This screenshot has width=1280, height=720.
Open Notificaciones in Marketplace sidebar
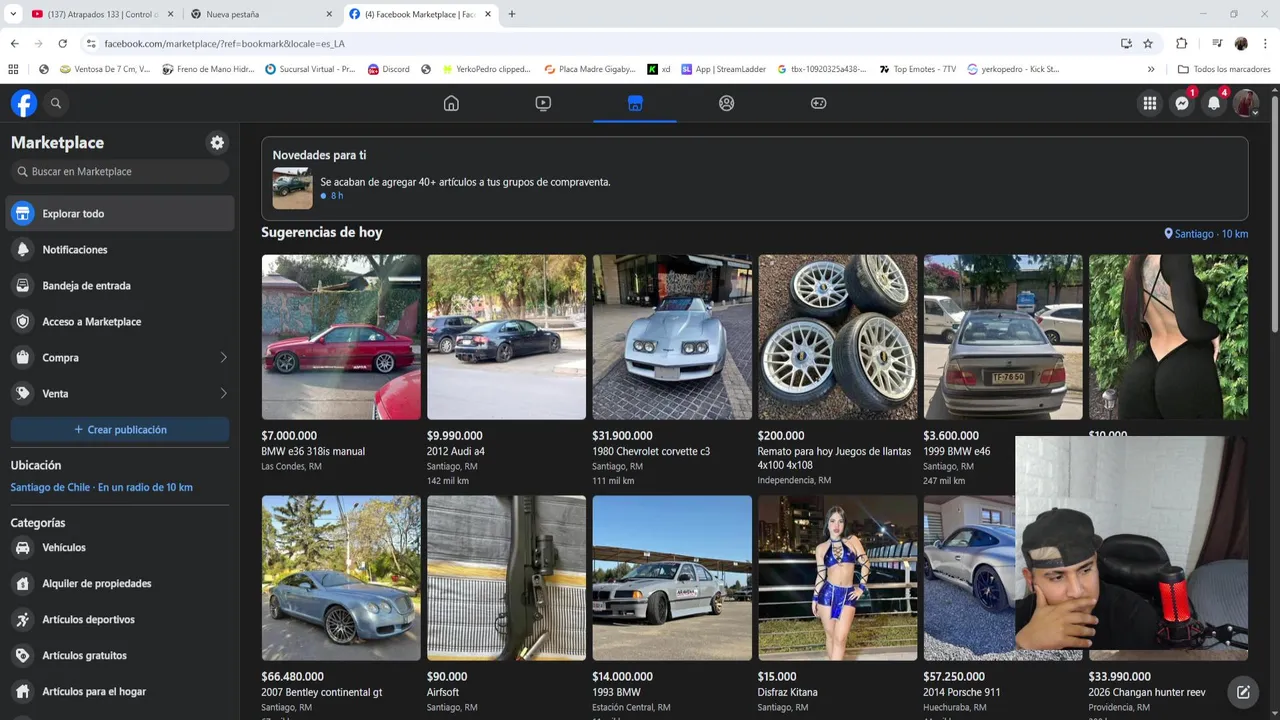coord(120,250)
